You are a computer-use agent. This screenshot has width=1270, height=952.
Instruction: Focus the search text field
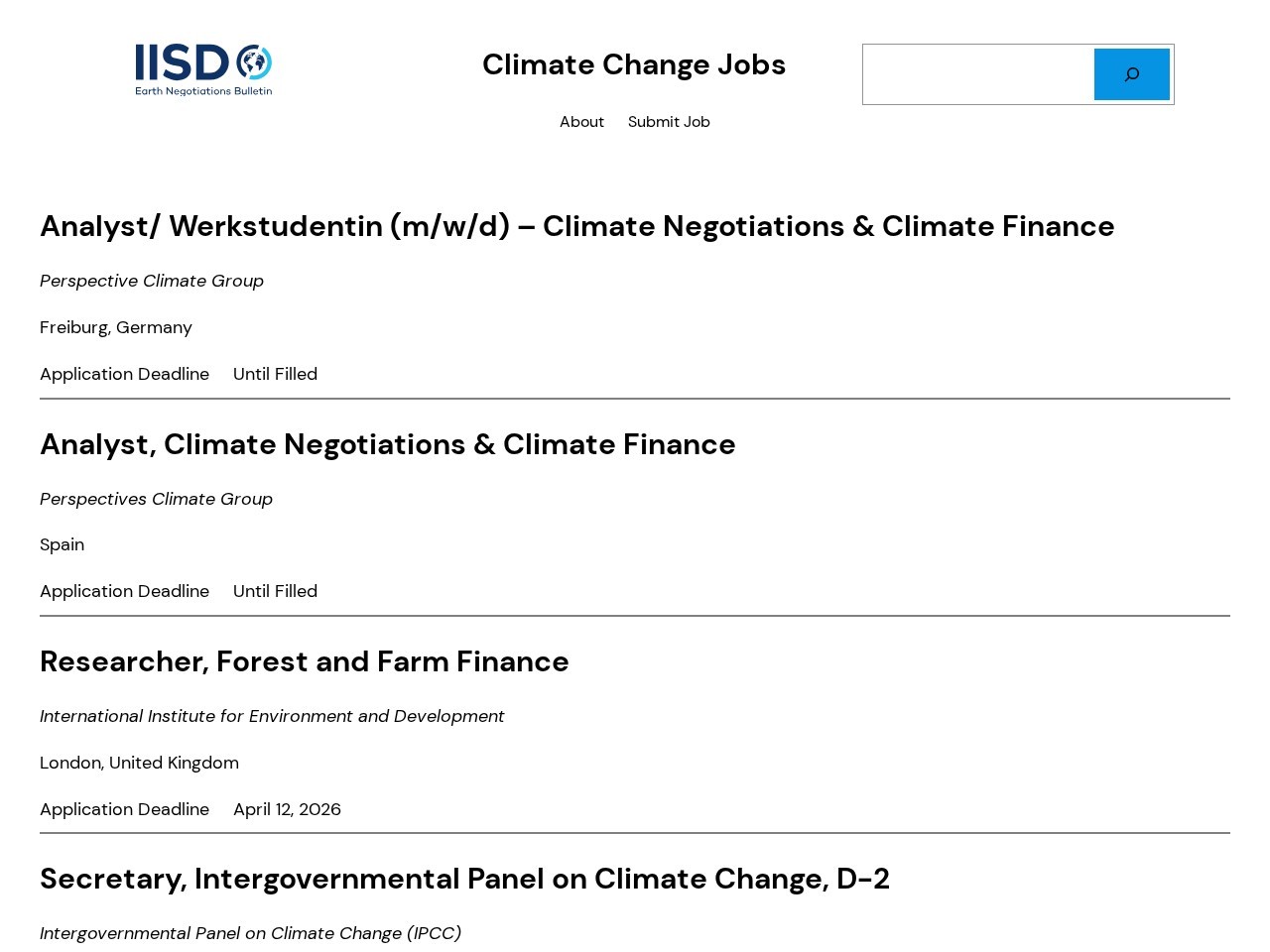click(978, 74)
